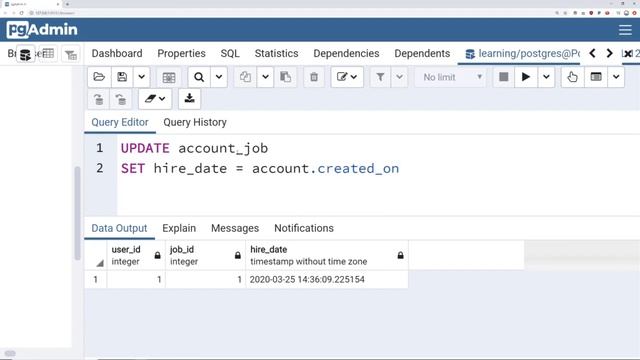640x360 pixels.
Task: Expand the save options dropdown arrow
Action: pyautogui.click(x=141, y=77)
